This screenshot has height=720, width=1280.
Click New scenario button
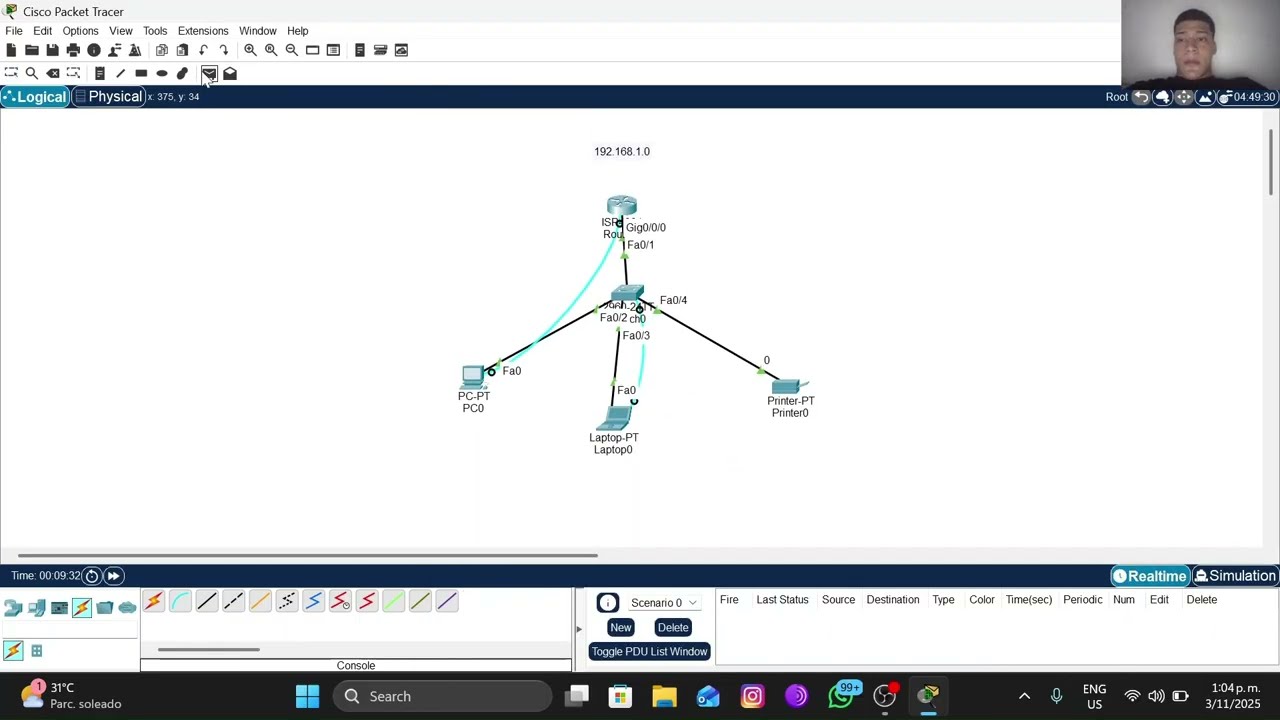click(x=620, y=628)
